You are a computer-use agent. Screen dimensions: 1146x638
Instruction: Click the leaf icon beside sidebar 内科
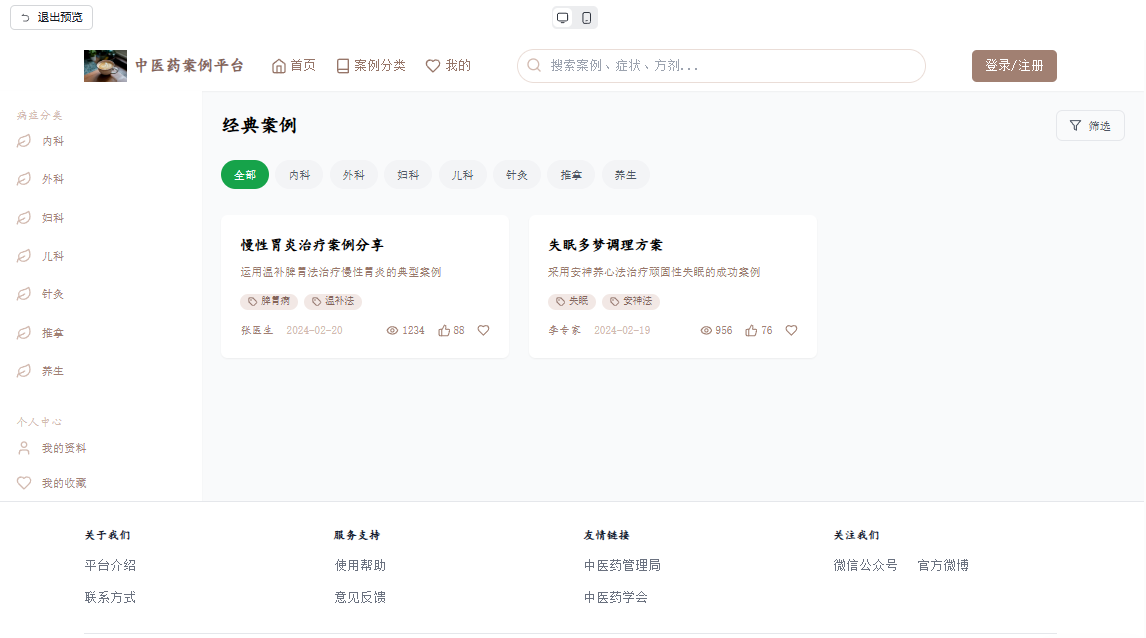24,141
